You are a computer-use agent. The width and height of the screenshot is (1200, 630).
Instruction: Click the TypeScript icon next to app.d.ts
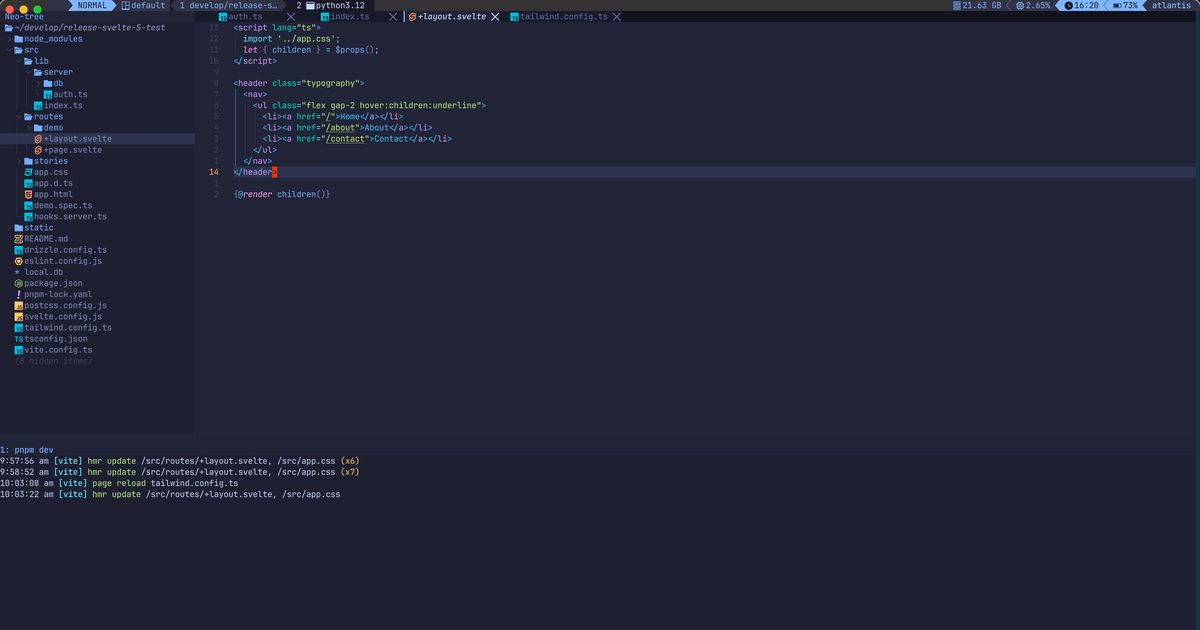[x=28, y=183]
